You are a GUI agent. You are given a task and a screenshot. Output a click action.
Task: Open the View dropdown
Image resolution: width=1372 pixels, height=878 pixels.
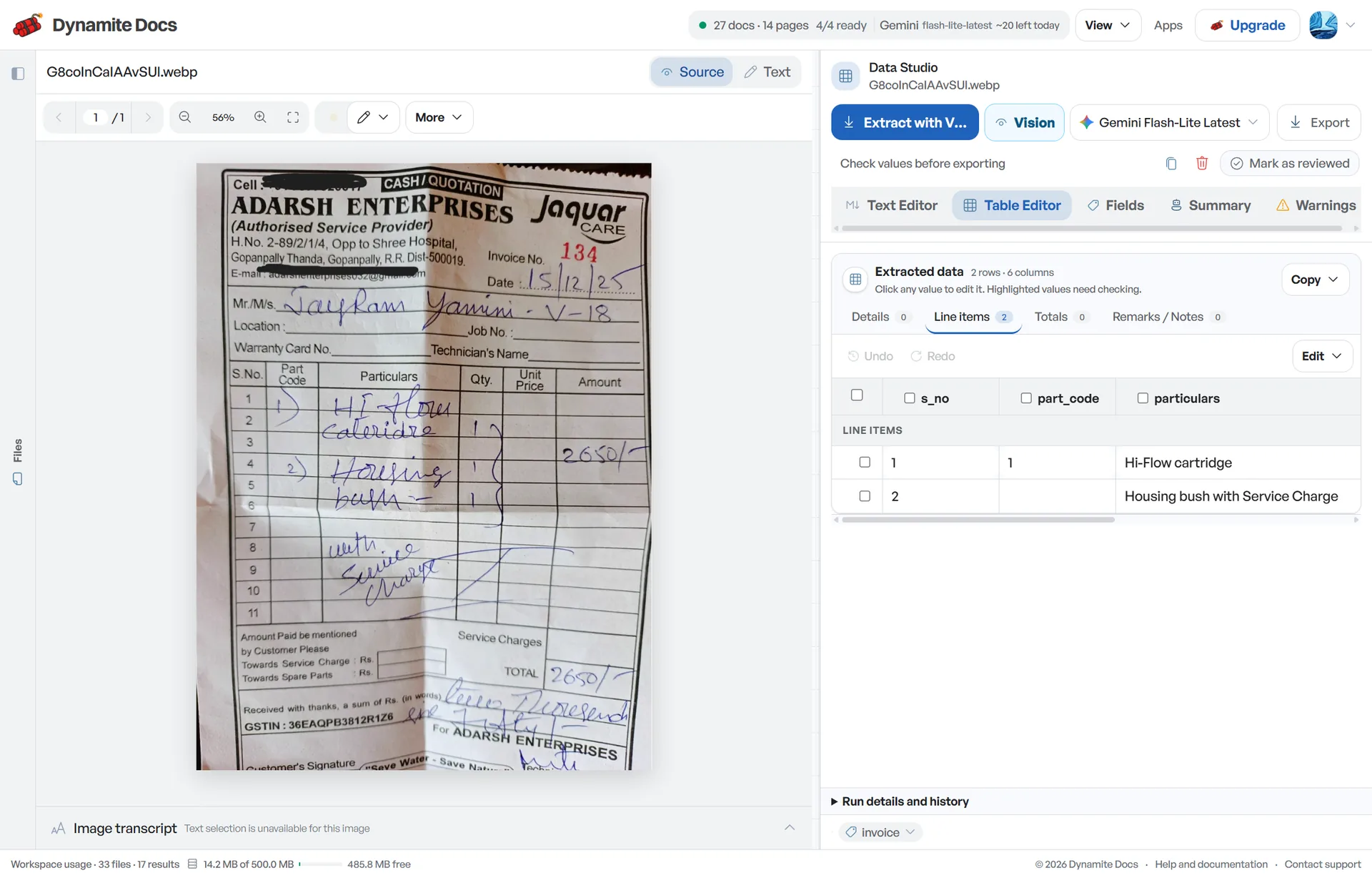tap(1107, 25)
